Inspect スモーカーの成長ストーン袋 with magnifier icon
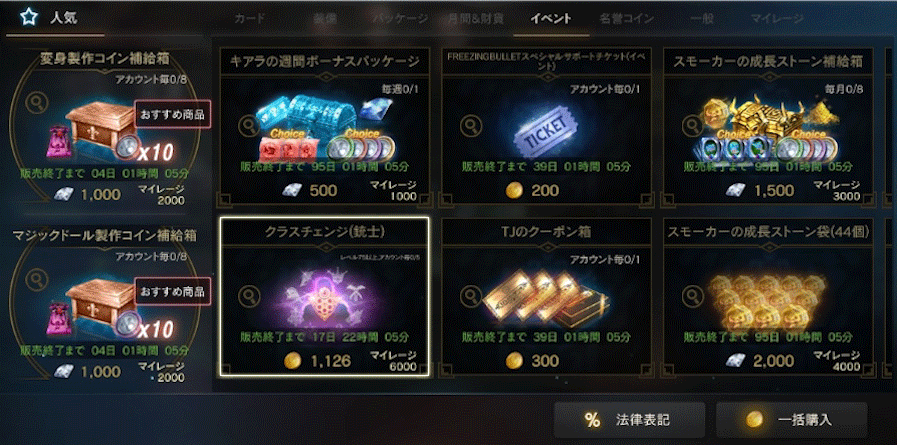897x445 pixels. click(692, 295)
